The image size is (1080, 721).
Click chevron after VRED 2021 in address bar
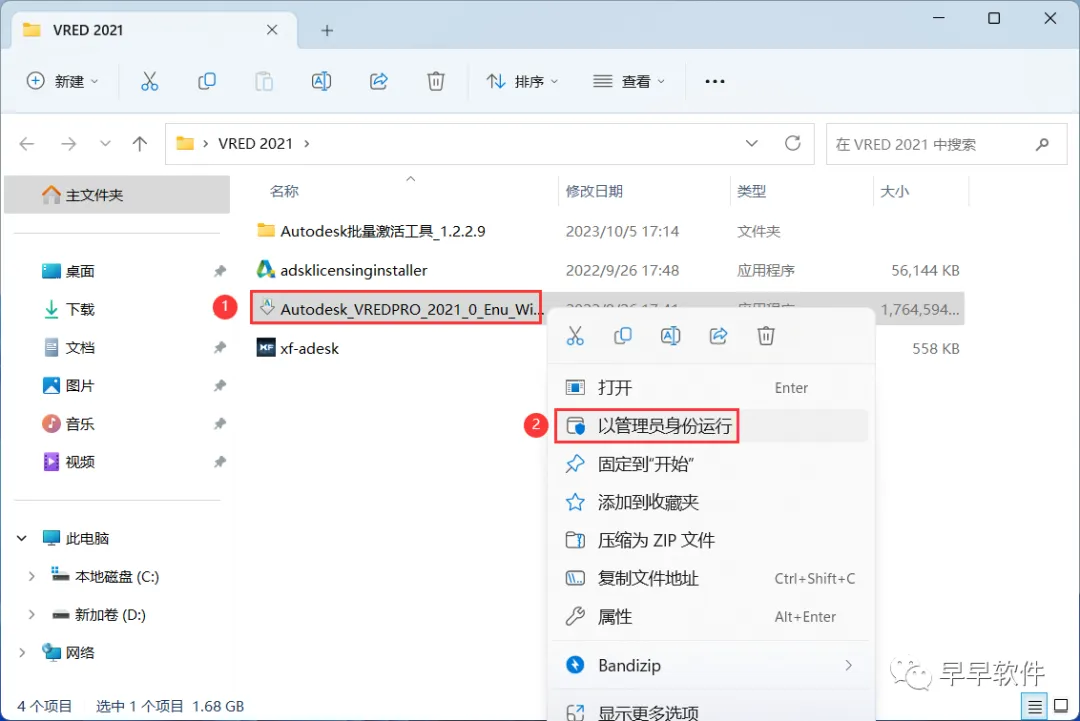point(307,144)
